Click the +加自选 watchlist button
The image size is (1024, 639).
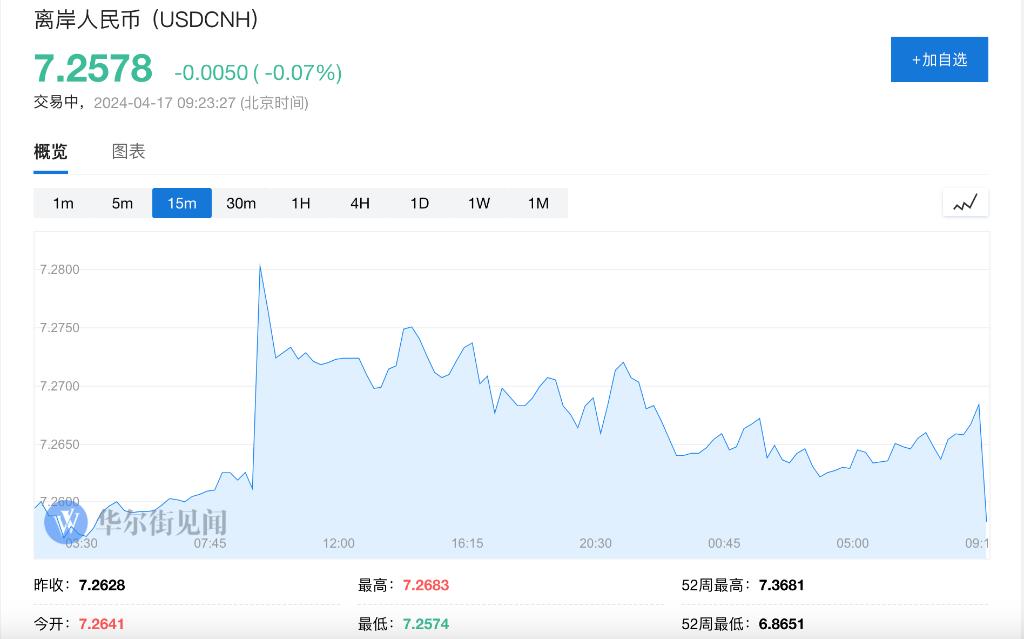point(938,59)
